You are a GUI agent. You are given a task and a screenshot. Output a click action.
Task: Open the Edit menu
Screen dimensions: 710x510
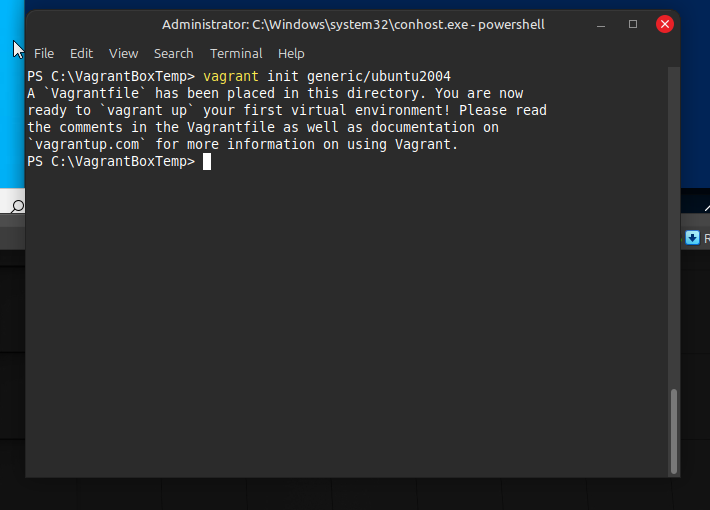pos(81,53)
